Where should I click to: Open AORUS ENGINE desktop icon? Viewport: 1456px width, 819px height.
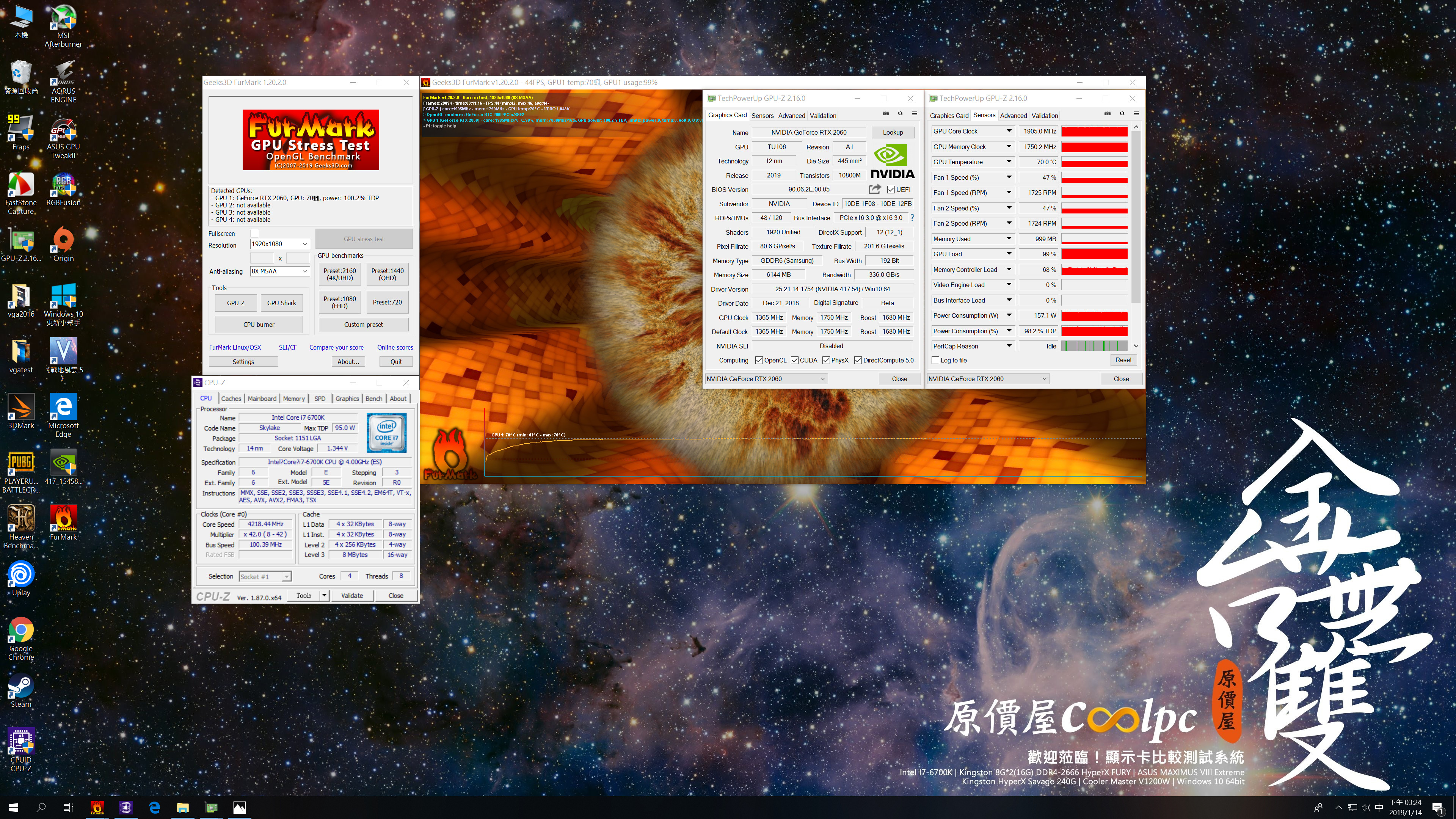(63, 82)
